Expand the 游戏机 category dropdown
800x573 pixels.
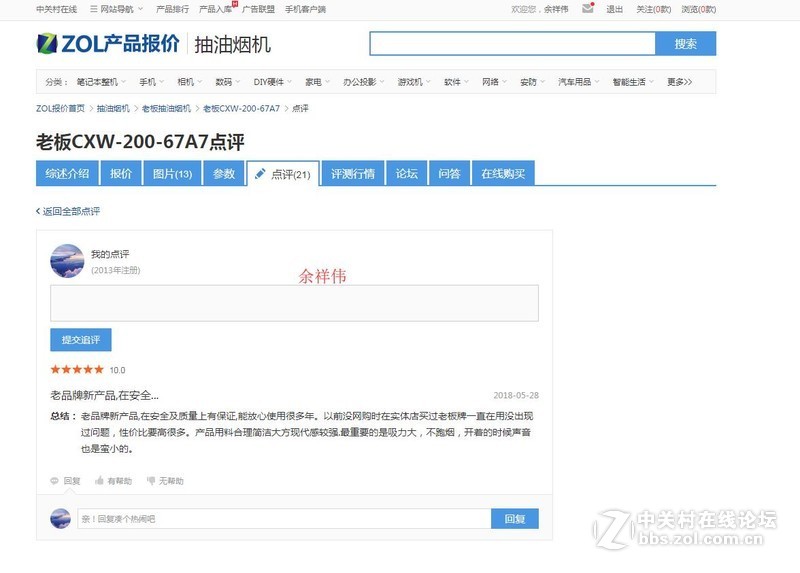tap(414, 82)
